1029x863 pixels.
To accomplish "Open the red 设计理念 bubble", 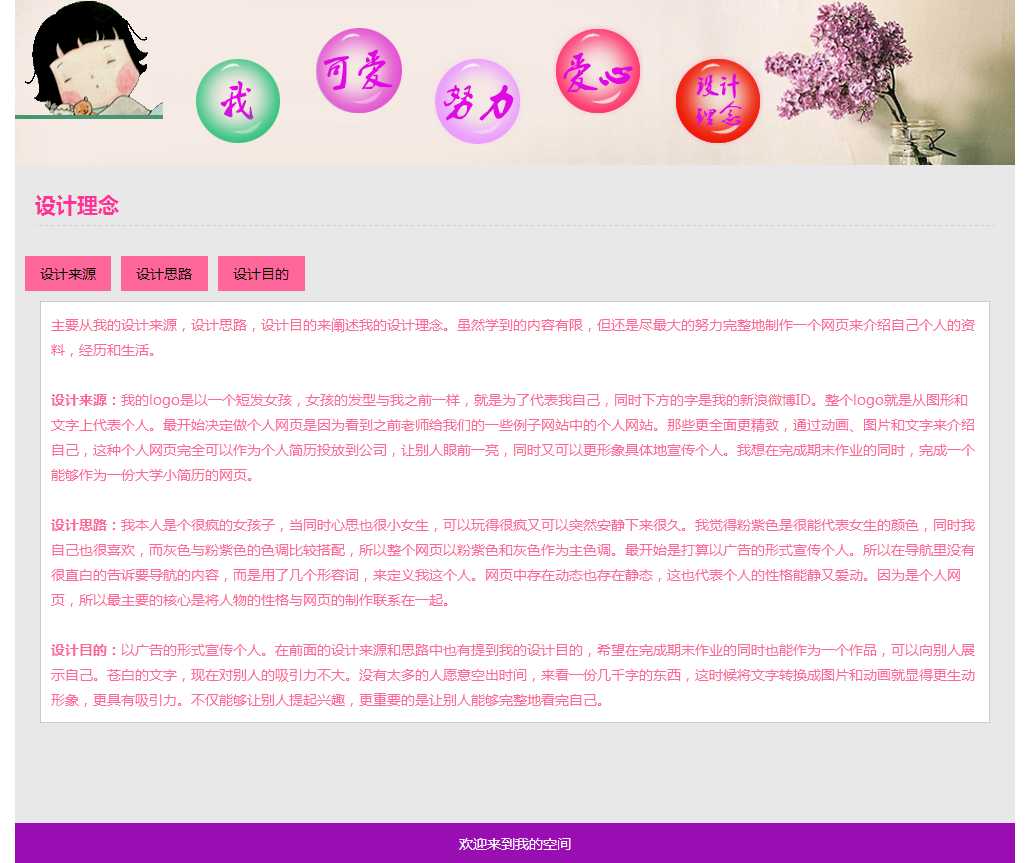I will 718,101.
